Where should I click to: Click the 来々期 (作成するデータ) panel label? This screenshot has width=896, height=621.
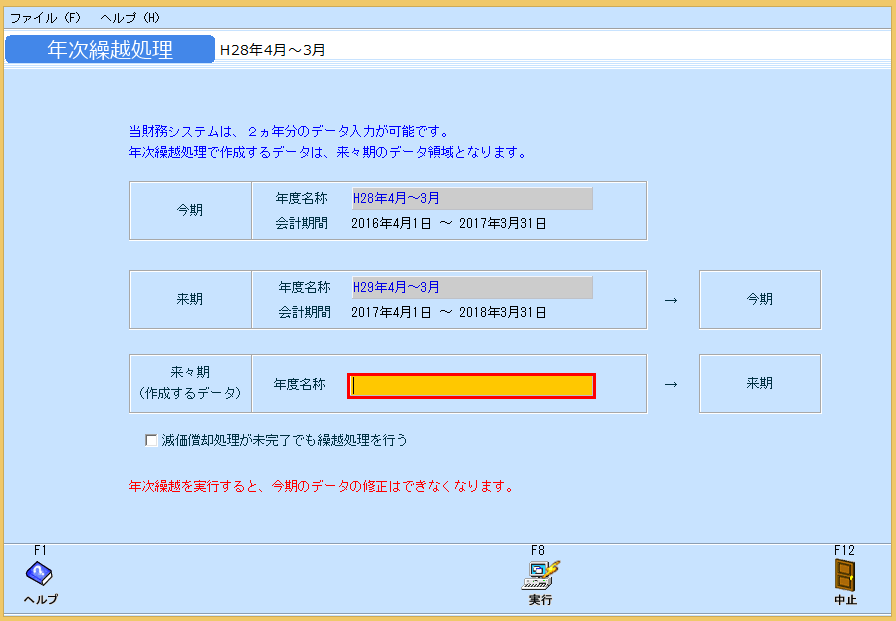[x=190, y=383]
